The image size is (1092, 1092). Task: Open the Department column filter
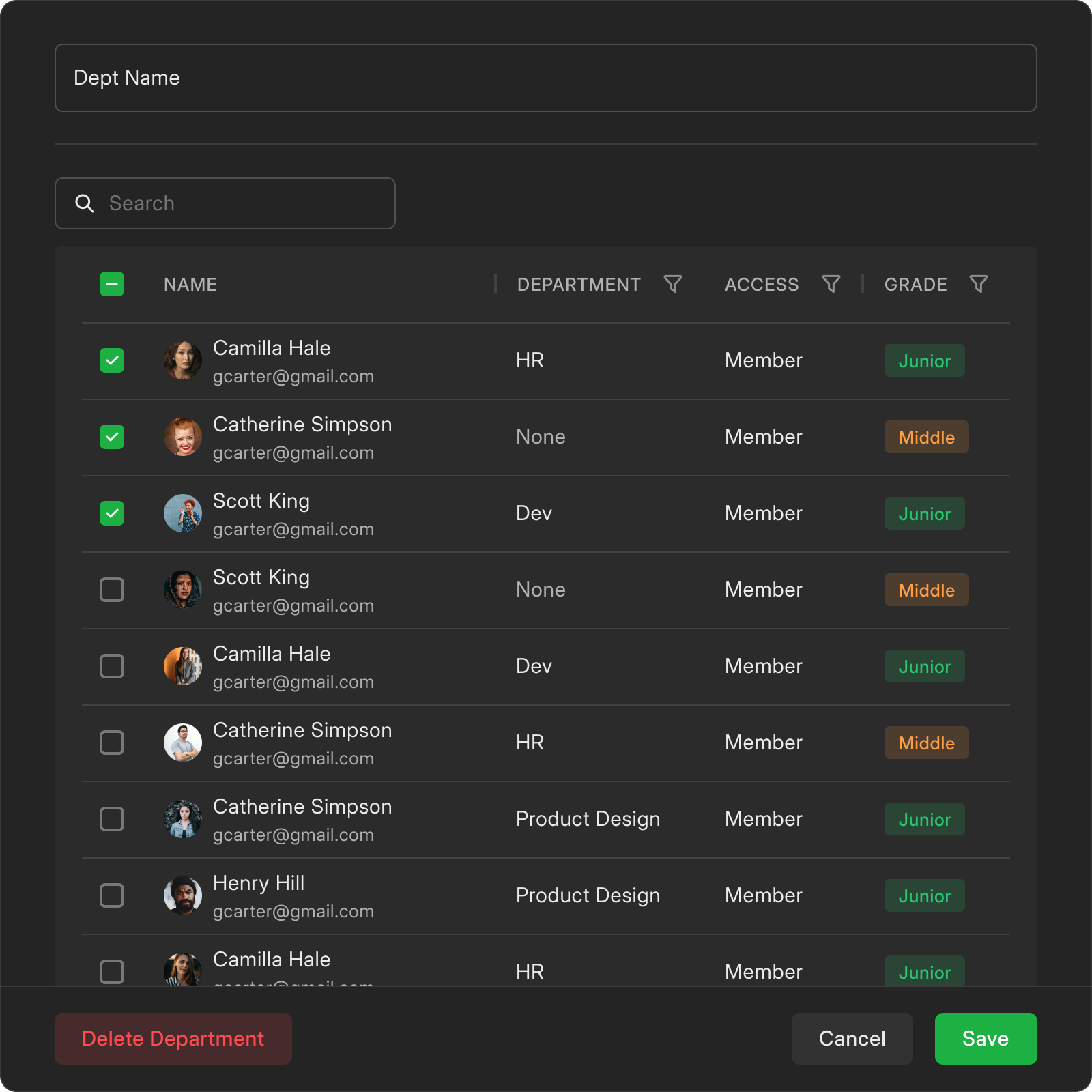pyautogui.click(x=673, y=284)
